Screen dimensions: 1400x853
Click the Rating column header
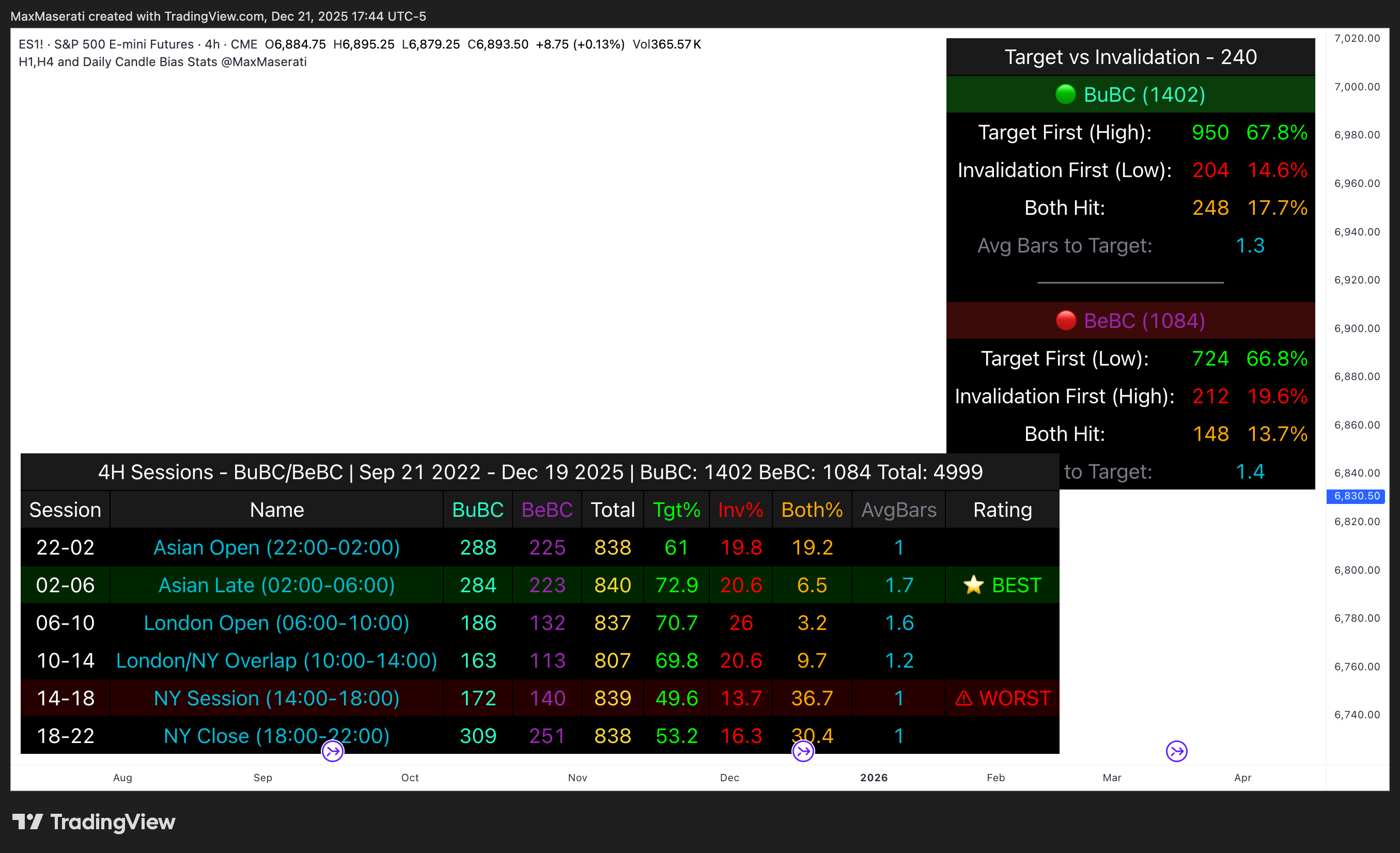click(x=1003, y=510)
